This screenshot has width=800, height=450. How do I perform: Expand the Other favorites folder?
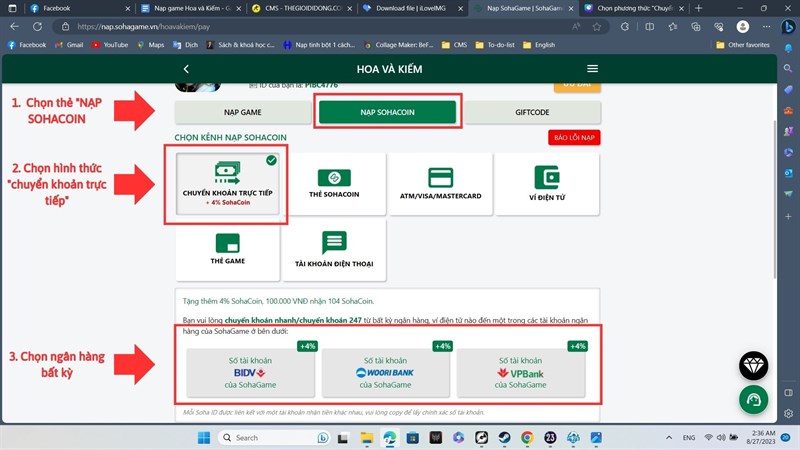click(743, 45)
